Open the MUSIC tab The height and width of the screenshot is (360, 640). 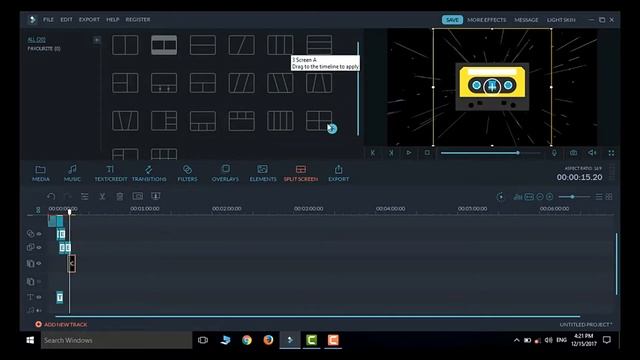coord(72,173)
